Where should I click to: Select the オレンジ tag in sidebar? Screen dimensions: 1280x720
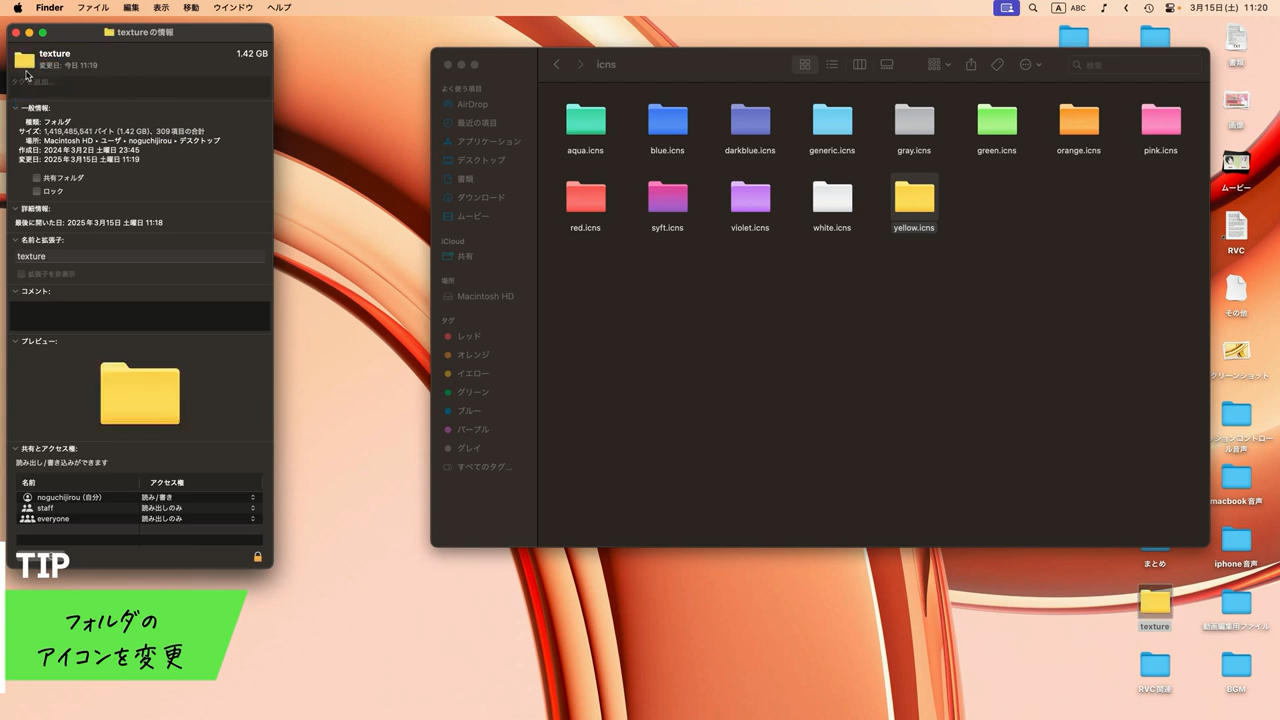(473, 355)
